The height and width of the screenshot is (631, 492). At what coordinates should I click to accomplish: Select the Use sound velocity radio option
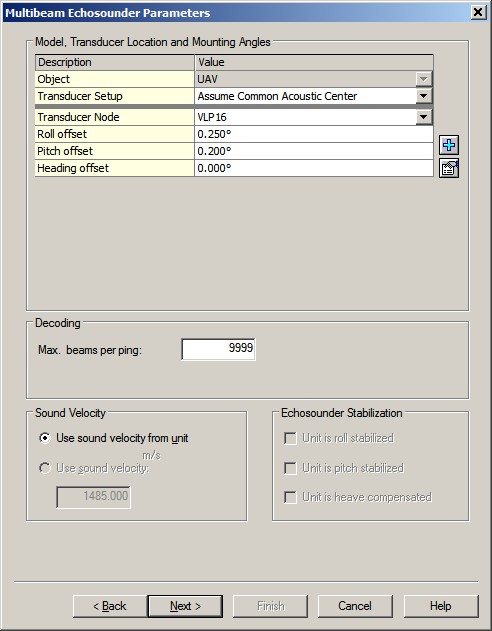tap(45, 468)
